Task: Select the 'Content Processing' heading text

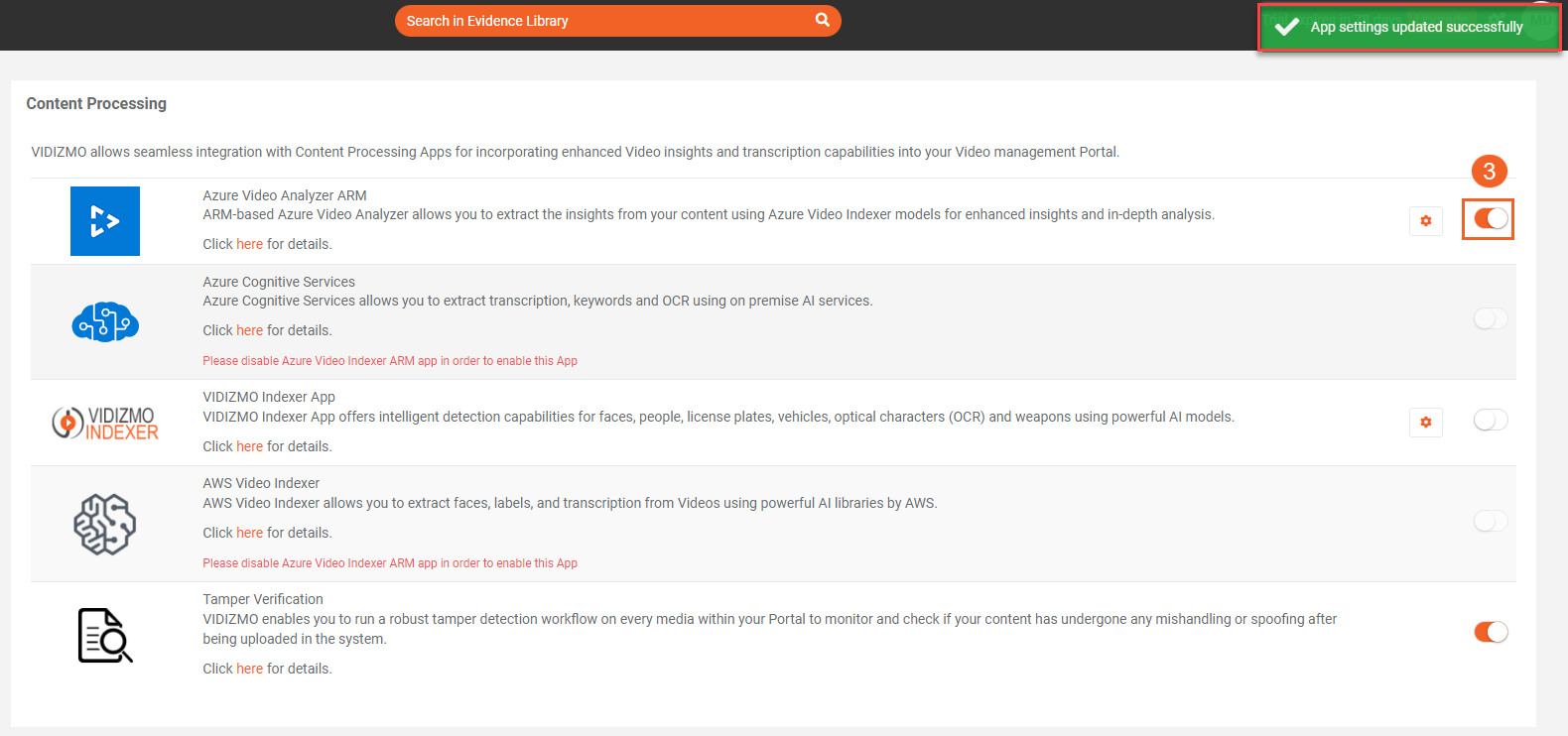Action: (x=96, y=103)
